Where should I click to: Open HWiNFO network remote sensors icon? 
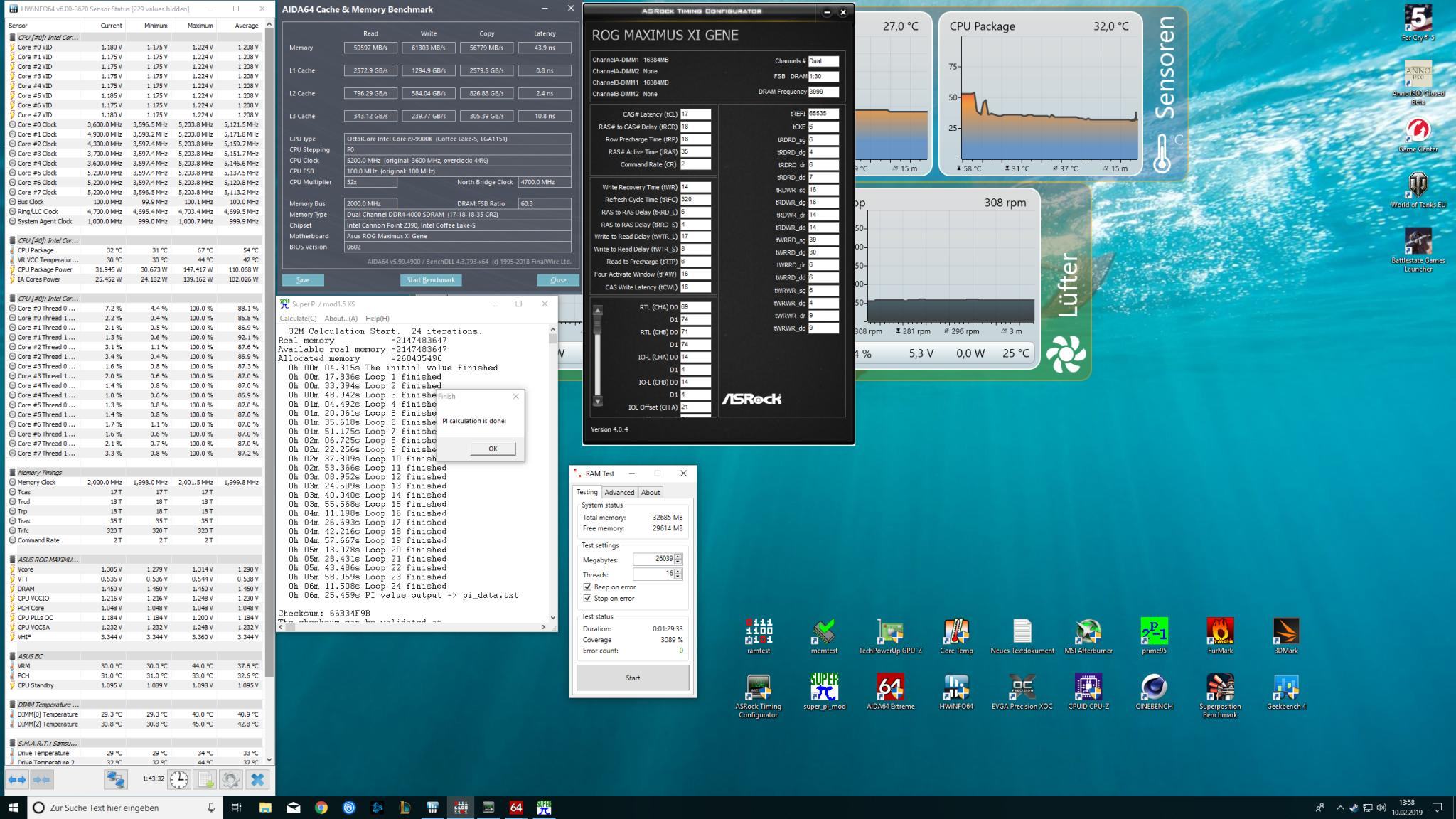(115, 780)
